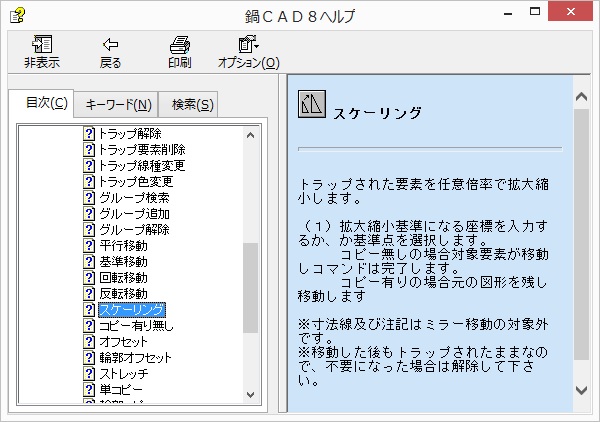Print the topic using 印刷 icon
Image resolution: width=600 pixels, height=422 pixels.
click(x=179, y=45)
